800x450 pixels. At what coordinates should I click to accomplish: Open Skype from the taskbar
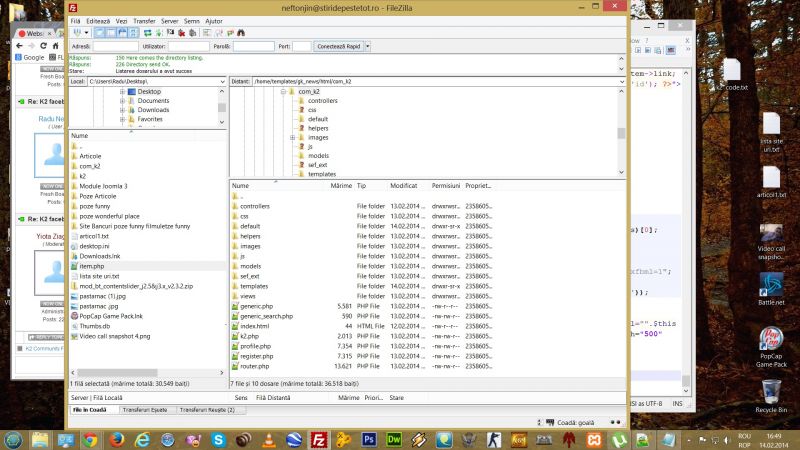click(x=218, y=439)
